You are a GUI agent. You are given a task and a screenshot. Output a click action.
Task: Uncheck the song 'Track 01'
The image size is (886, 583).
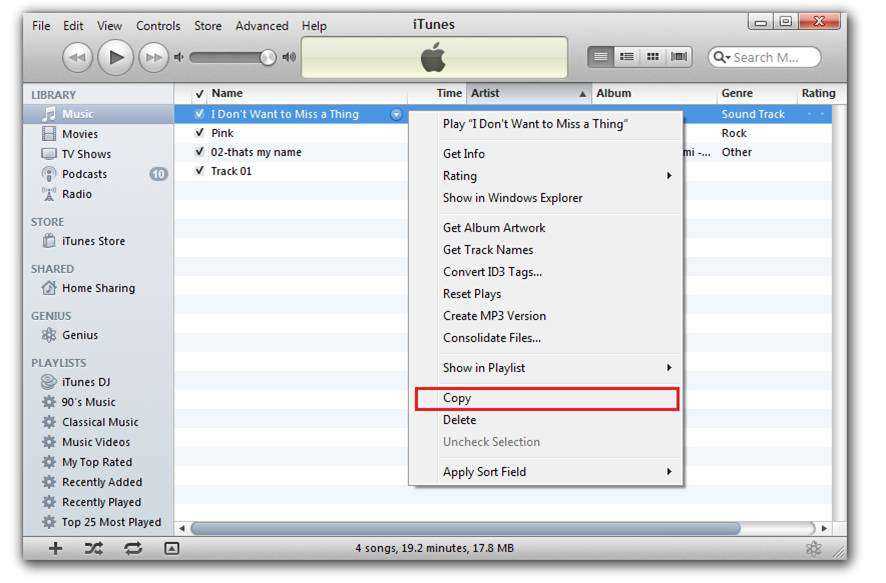point(199,171)
